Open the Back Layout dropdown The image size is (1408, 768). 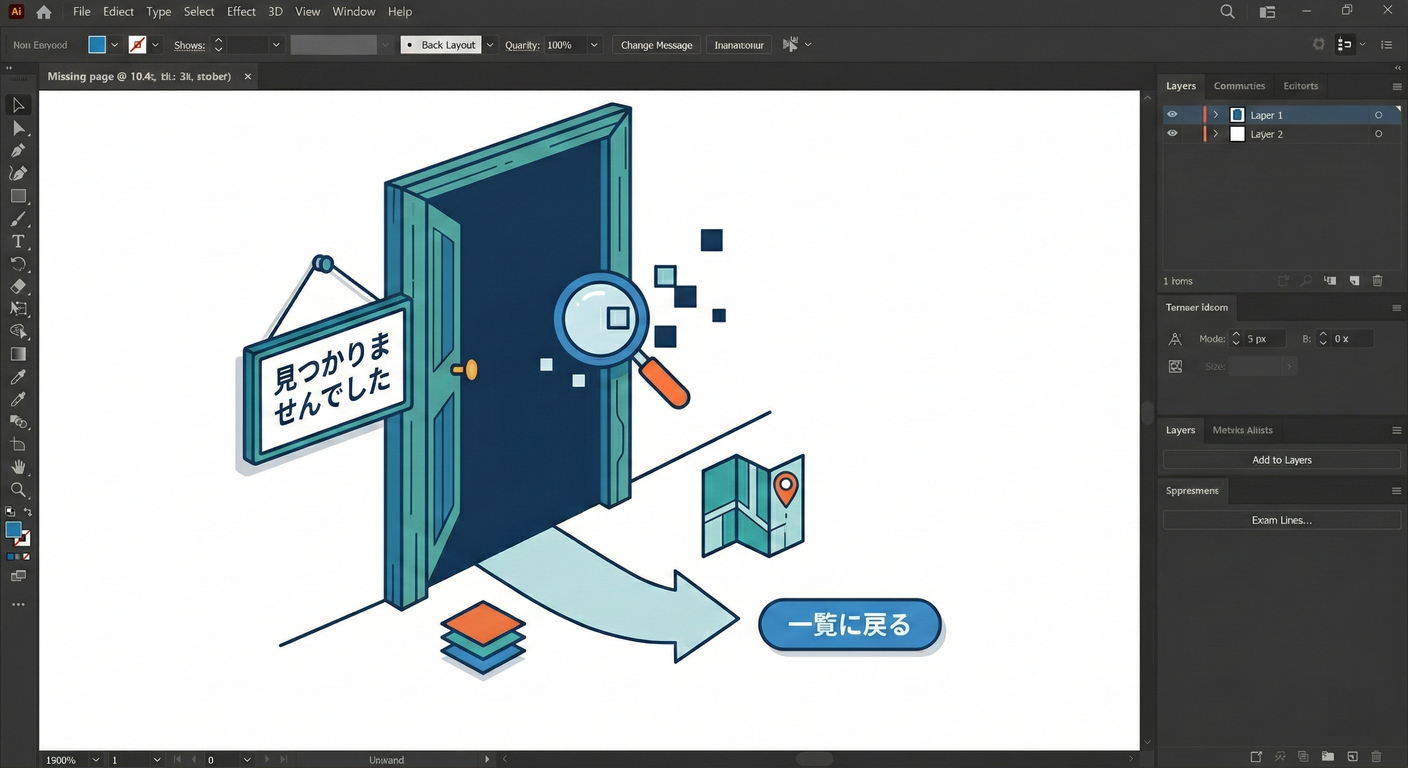click(x=489, y=44)
